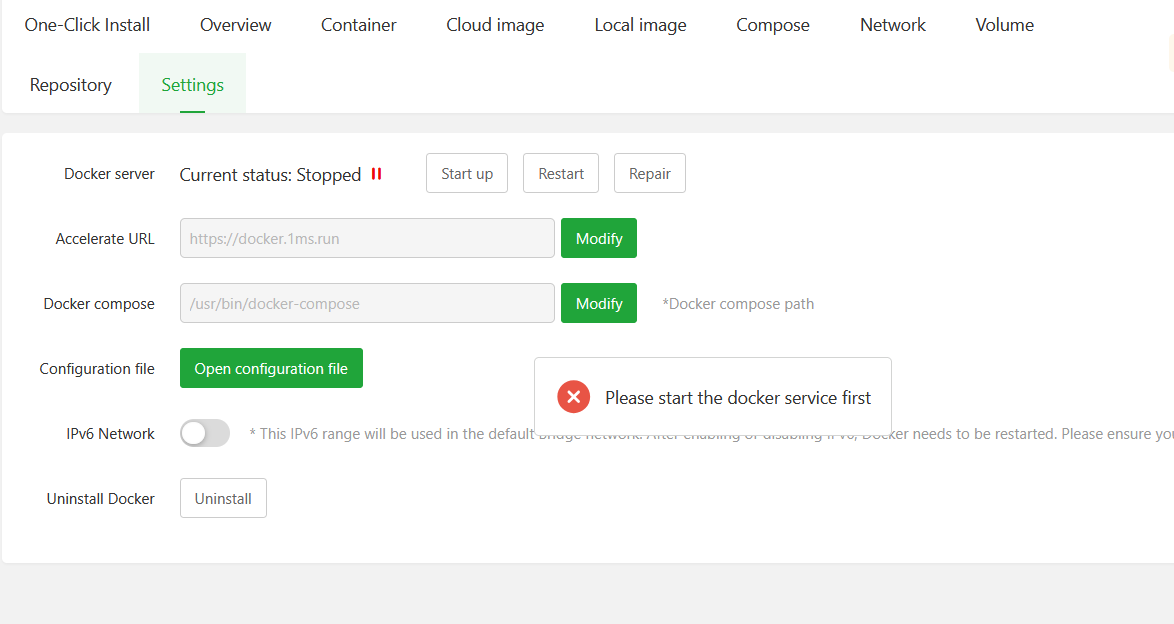Modify the Docker compose path
The height and width of the screenshot is (624, 1174).
[x=599, y=303]
